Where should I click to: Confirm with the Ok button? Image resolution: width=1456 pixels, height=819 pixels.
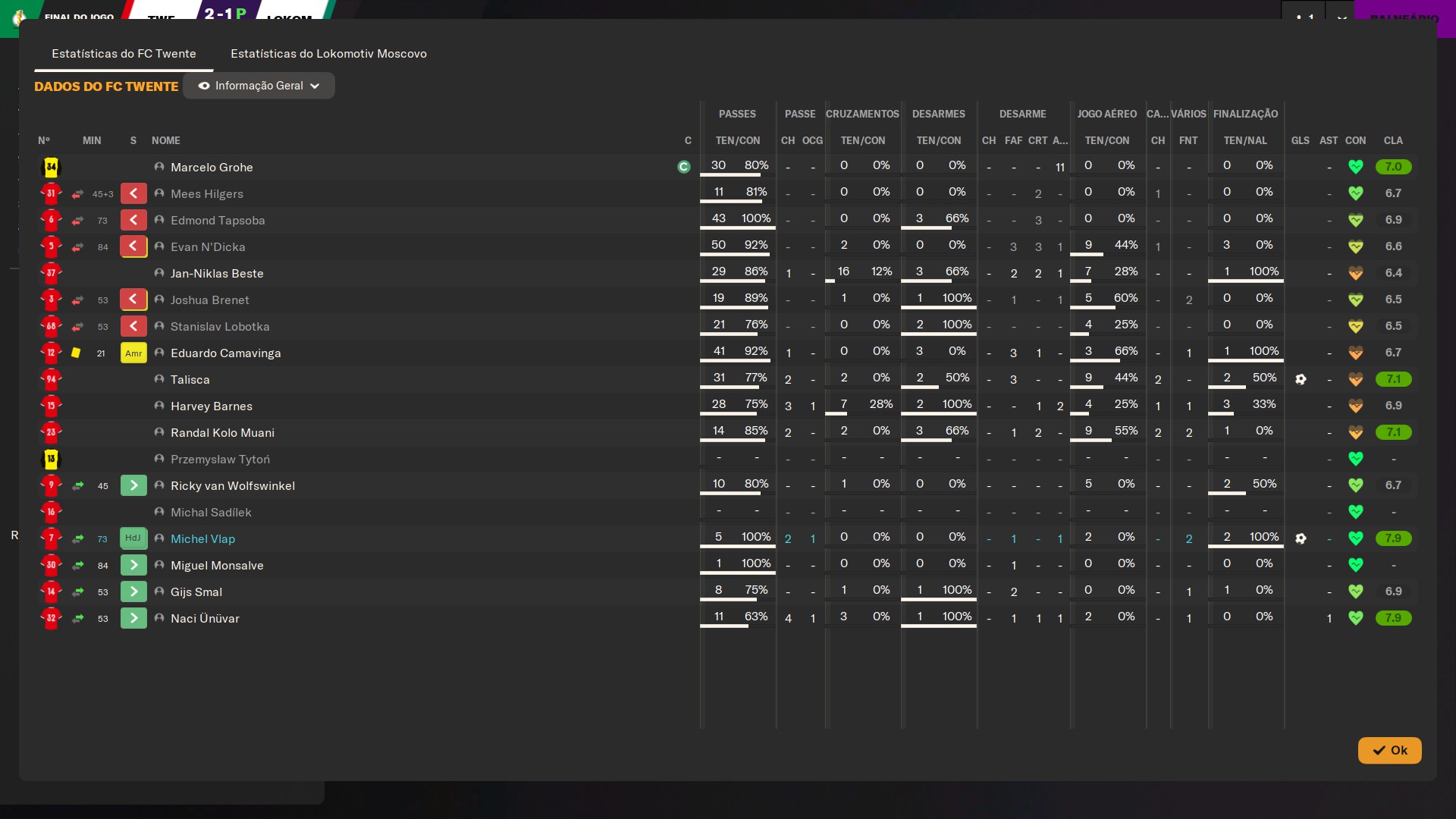click(1389, 750)
